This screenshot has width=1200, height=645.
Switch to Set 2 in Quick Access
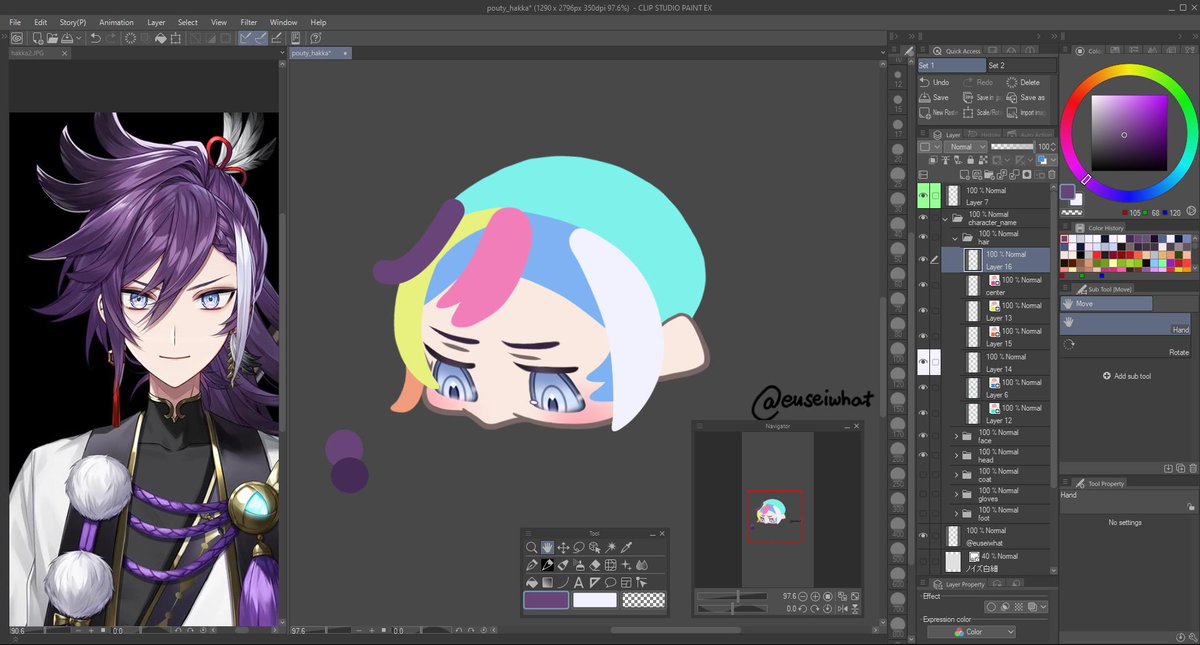pyautogui.click(x=1020, y=65)
